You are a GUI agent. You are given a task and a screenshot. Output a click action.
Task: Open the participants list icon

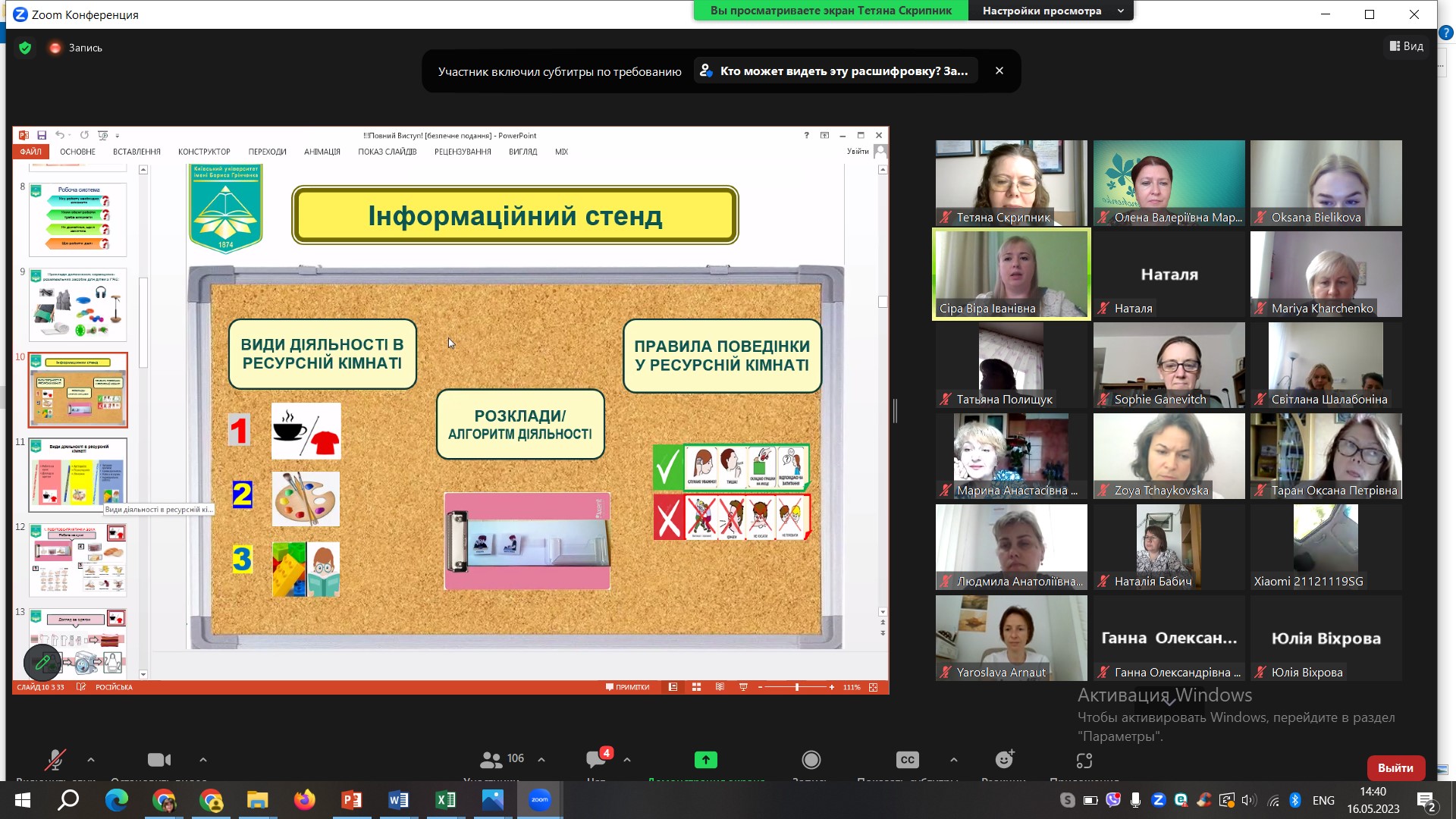491,760
